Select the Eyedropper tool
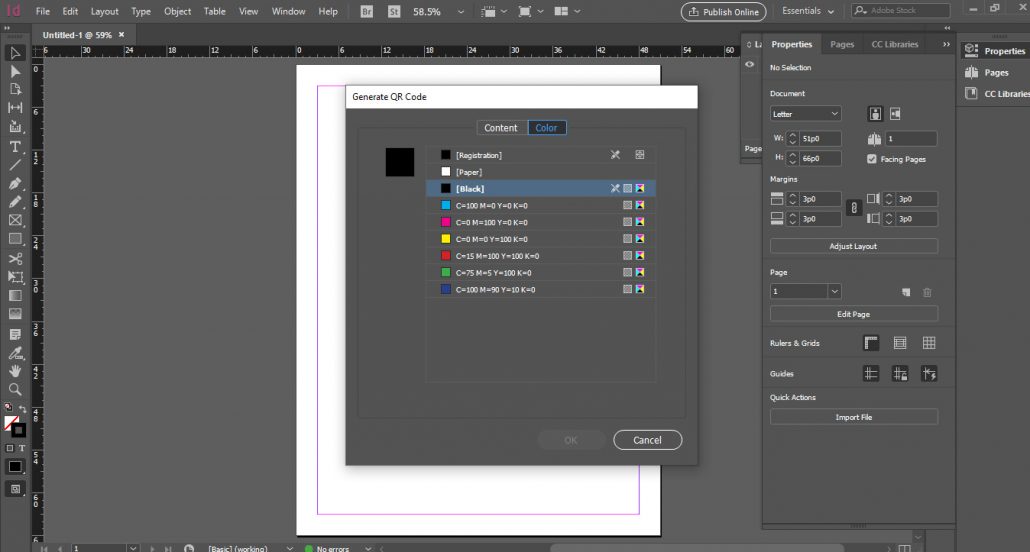The image size is (1030, 552). pyautogui.click(x=15, y=353)
